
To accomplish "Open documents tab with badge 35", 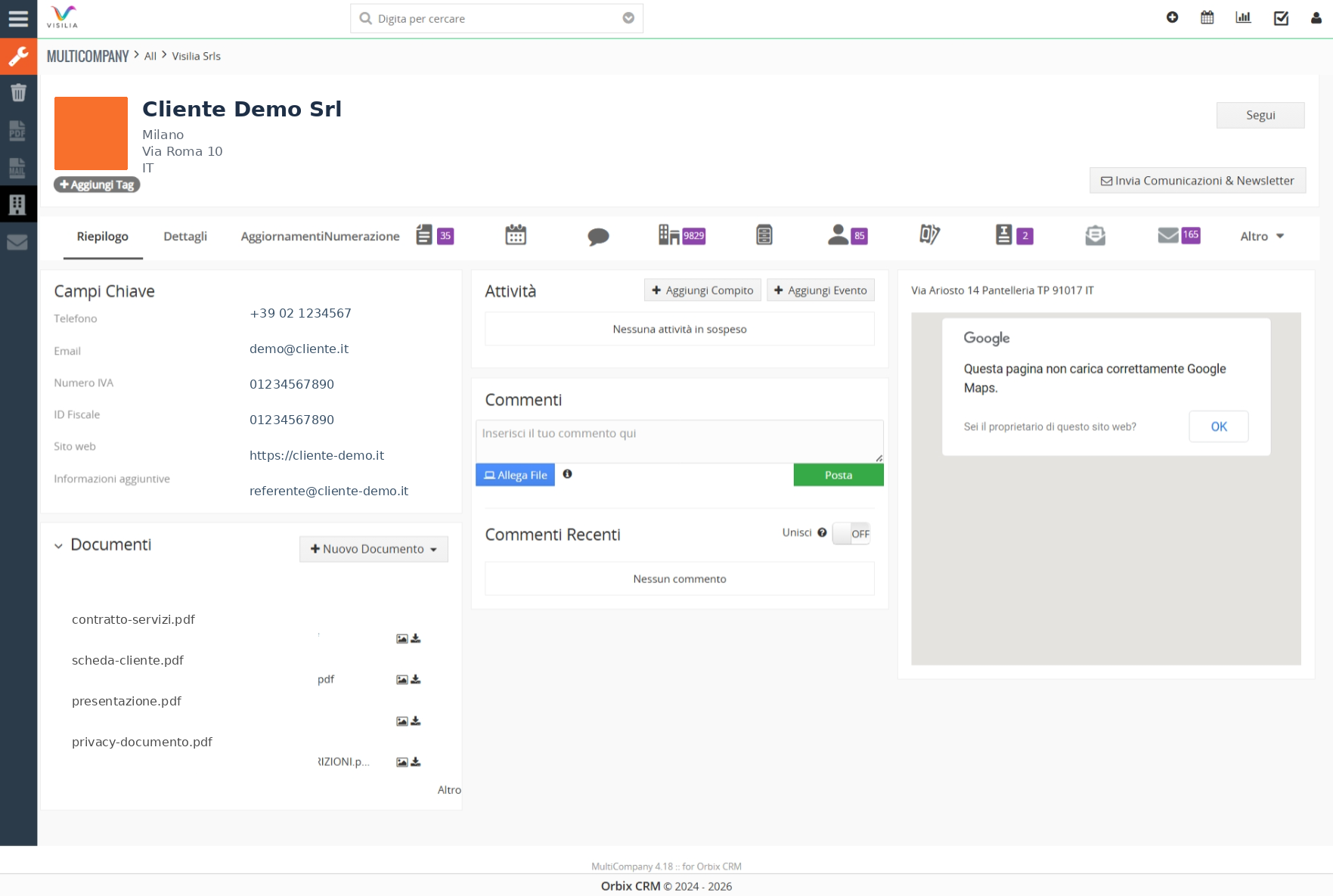I will 435,235.
